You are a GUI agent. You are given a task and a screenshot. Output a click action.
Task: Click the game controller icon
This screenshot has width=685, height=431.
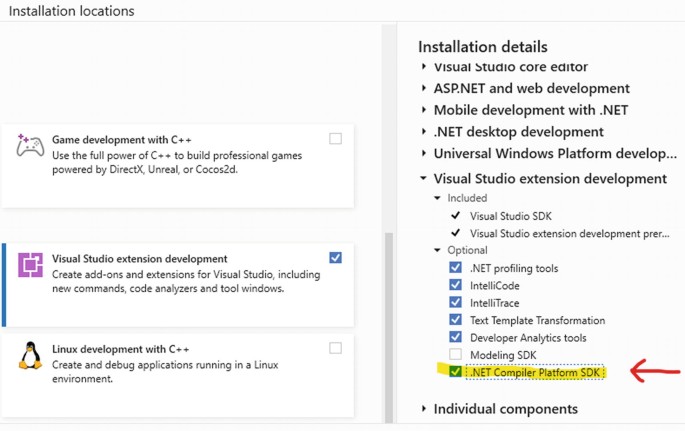[30, 146]
